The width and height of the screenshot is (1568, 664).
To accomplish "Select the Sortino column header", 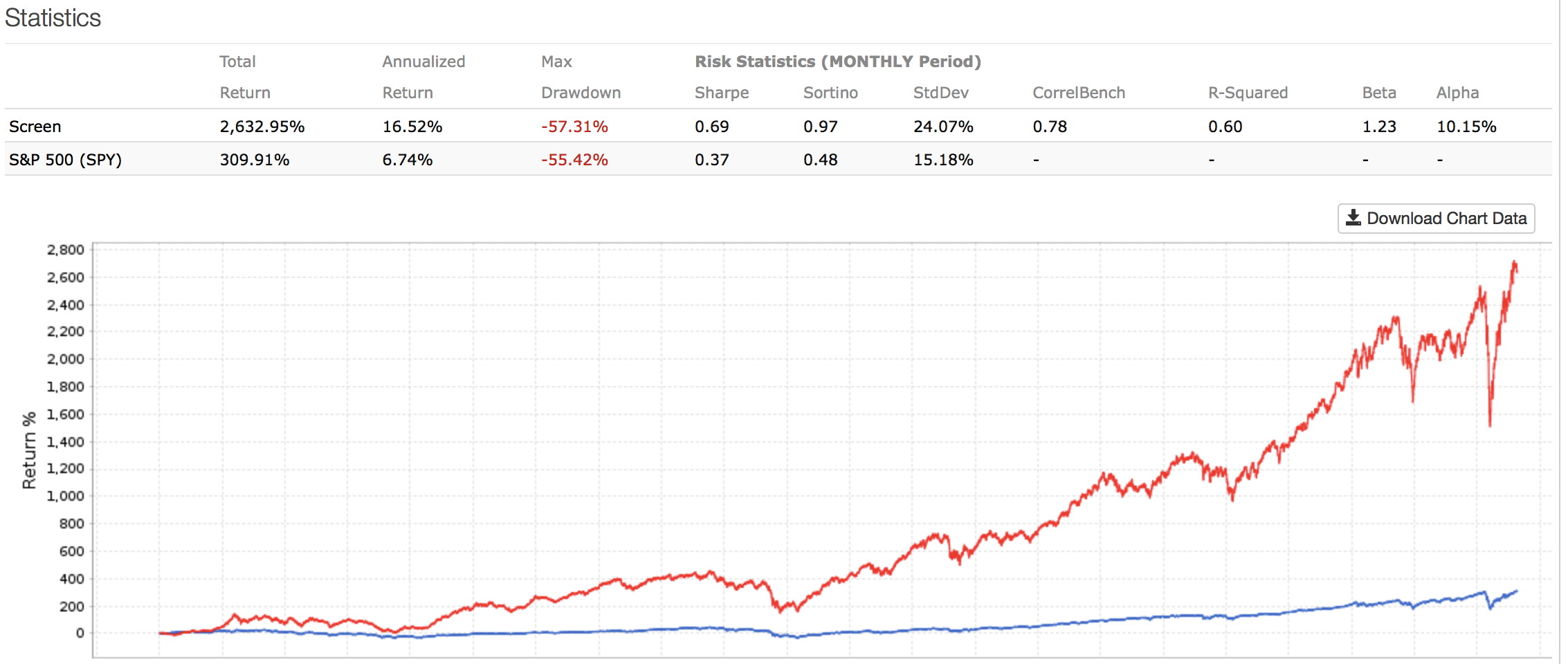I will point(830,93).
